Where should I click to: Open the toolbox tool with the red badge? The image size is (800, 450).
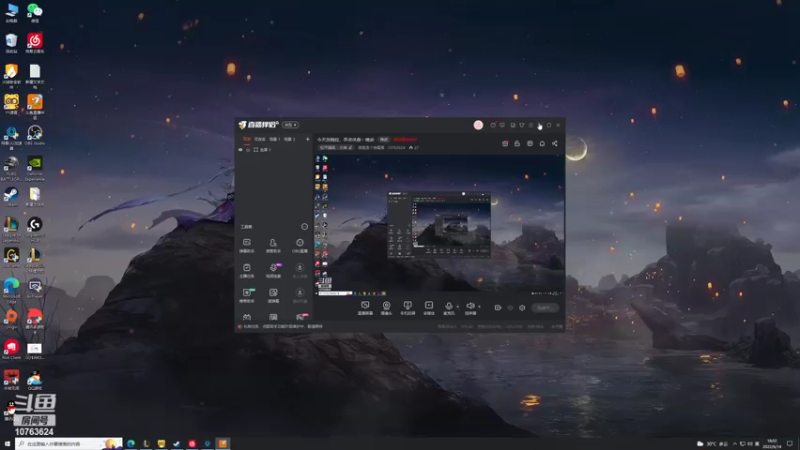[301, 317]
